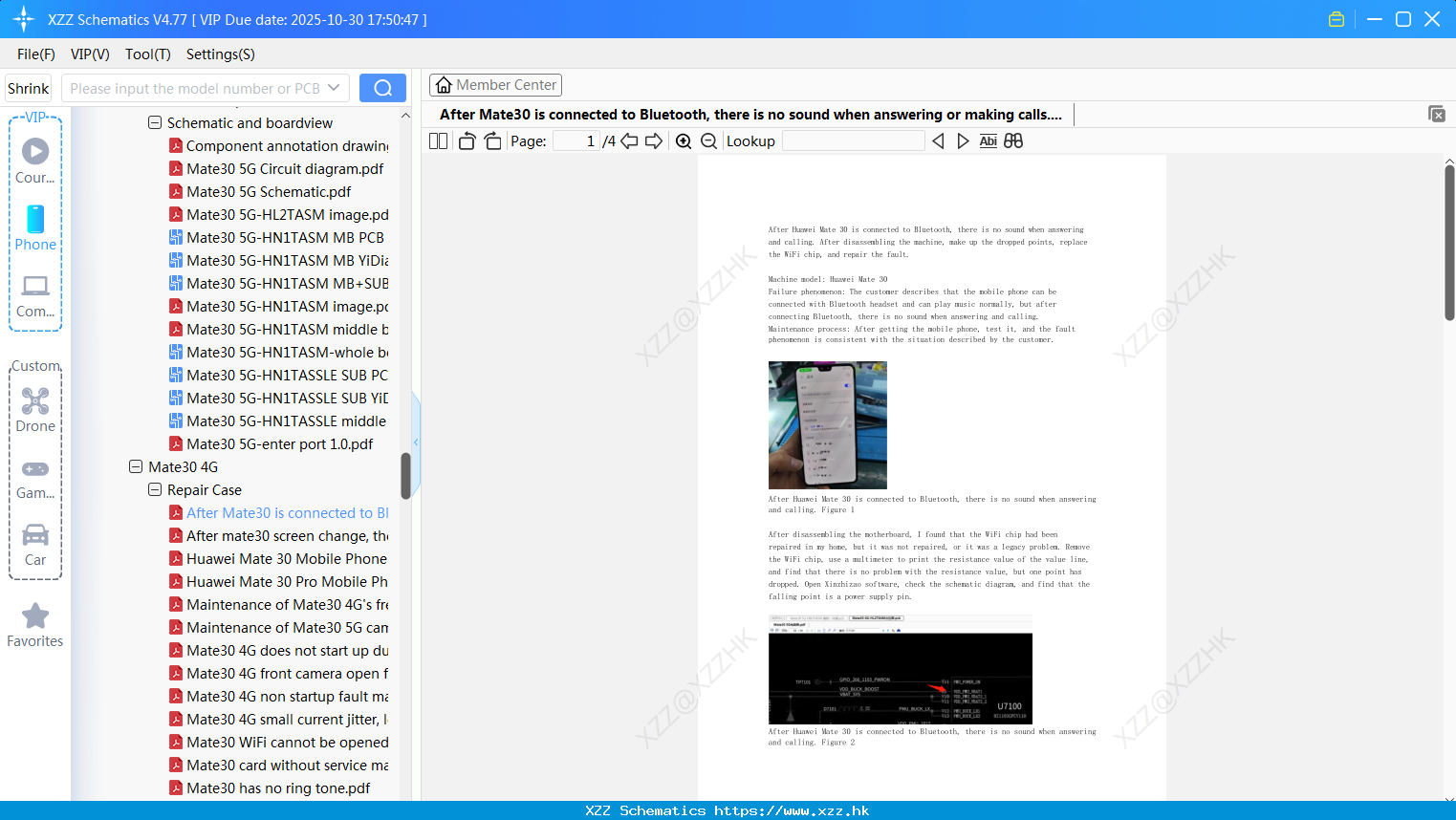Screen dimensions: 1456x820
Task: Open Mate30 5G-enter port 1.0.pdf
Action: pyautogui.click(x=279, y=443)
